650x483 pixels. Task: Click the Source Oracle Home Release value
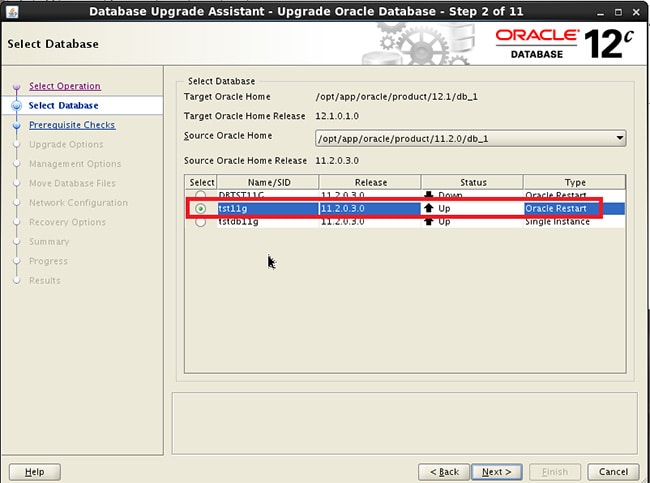pyautogui.click(x=337, y=160)
